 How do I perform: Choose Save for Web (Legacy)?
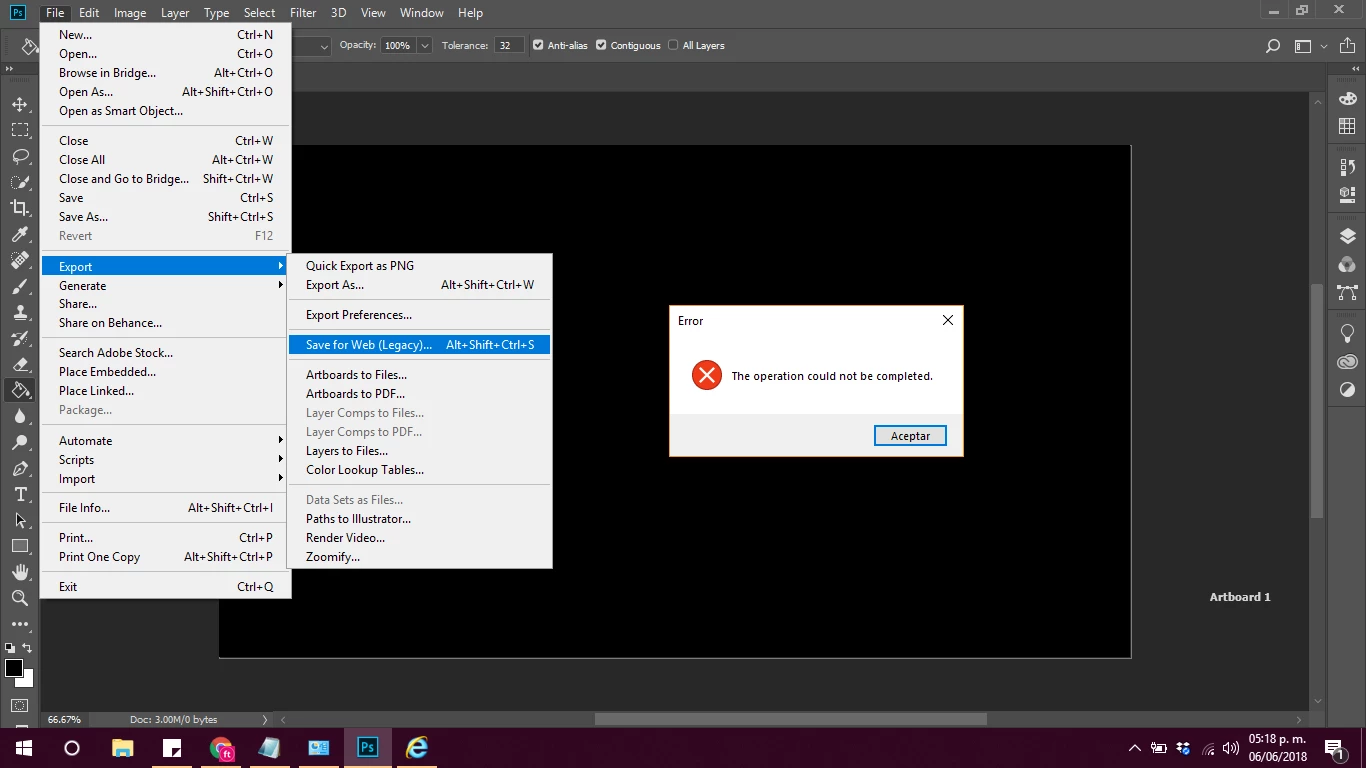420,345
